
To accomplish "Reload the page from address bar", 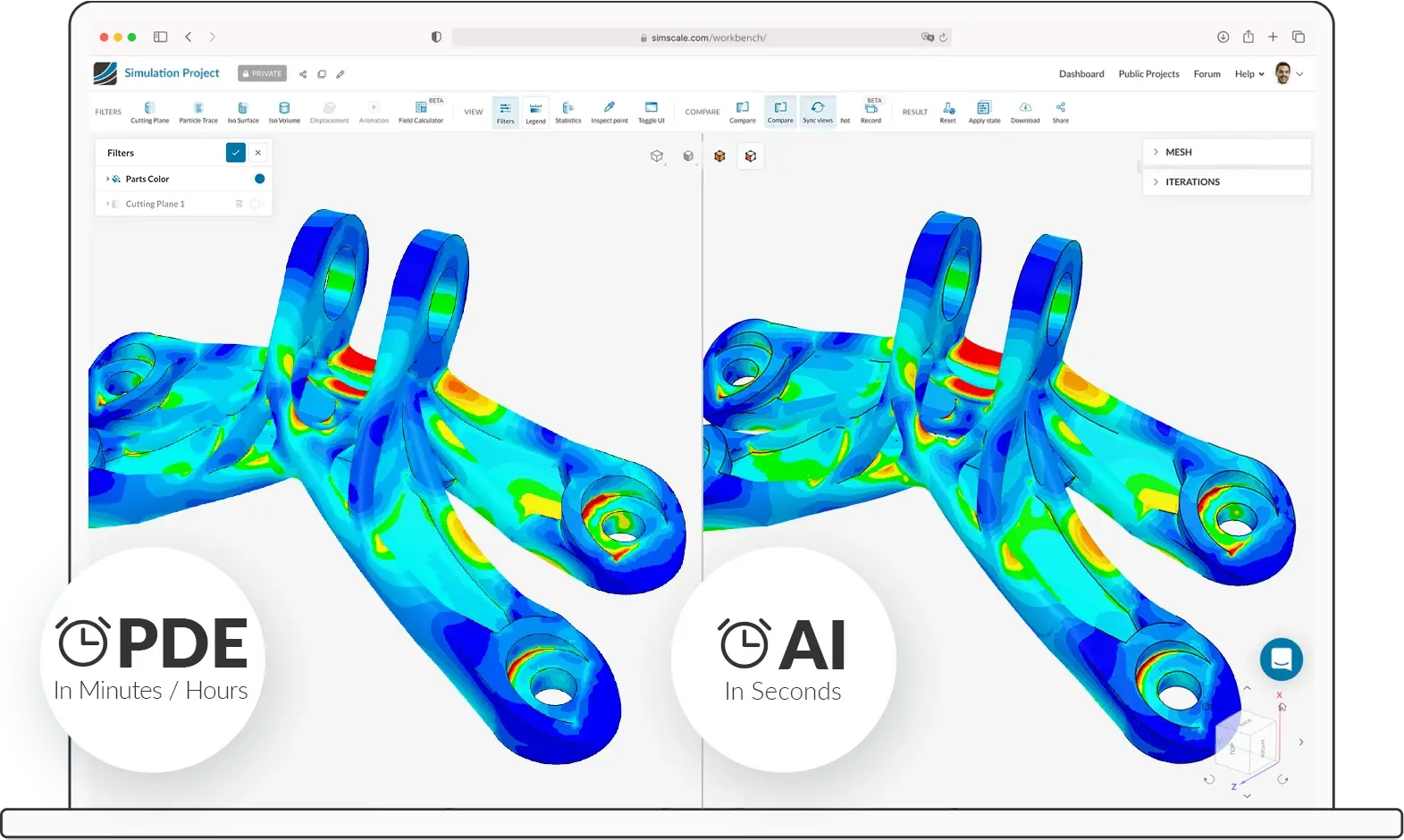I will pyautogui.click(x=943, y=38).
